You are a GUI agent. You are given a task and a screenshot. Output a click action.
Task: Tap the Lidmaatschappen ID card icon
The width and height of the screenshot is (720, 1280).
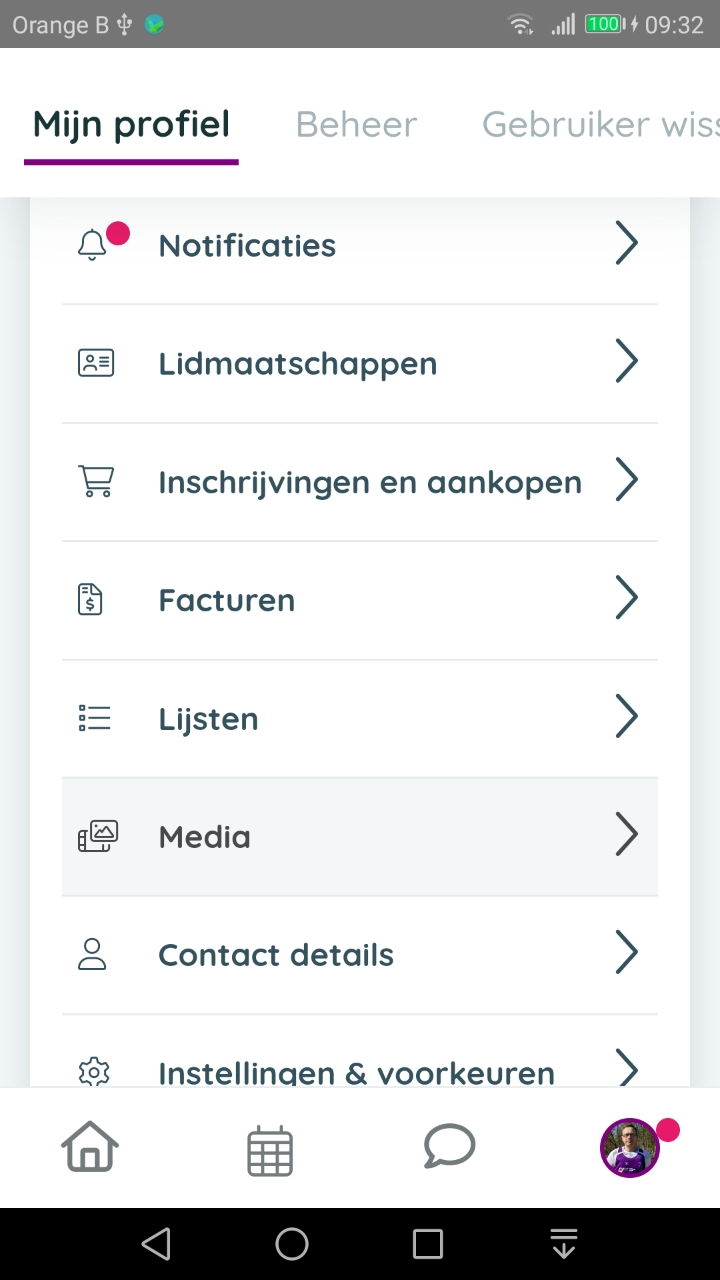[96, 363]
